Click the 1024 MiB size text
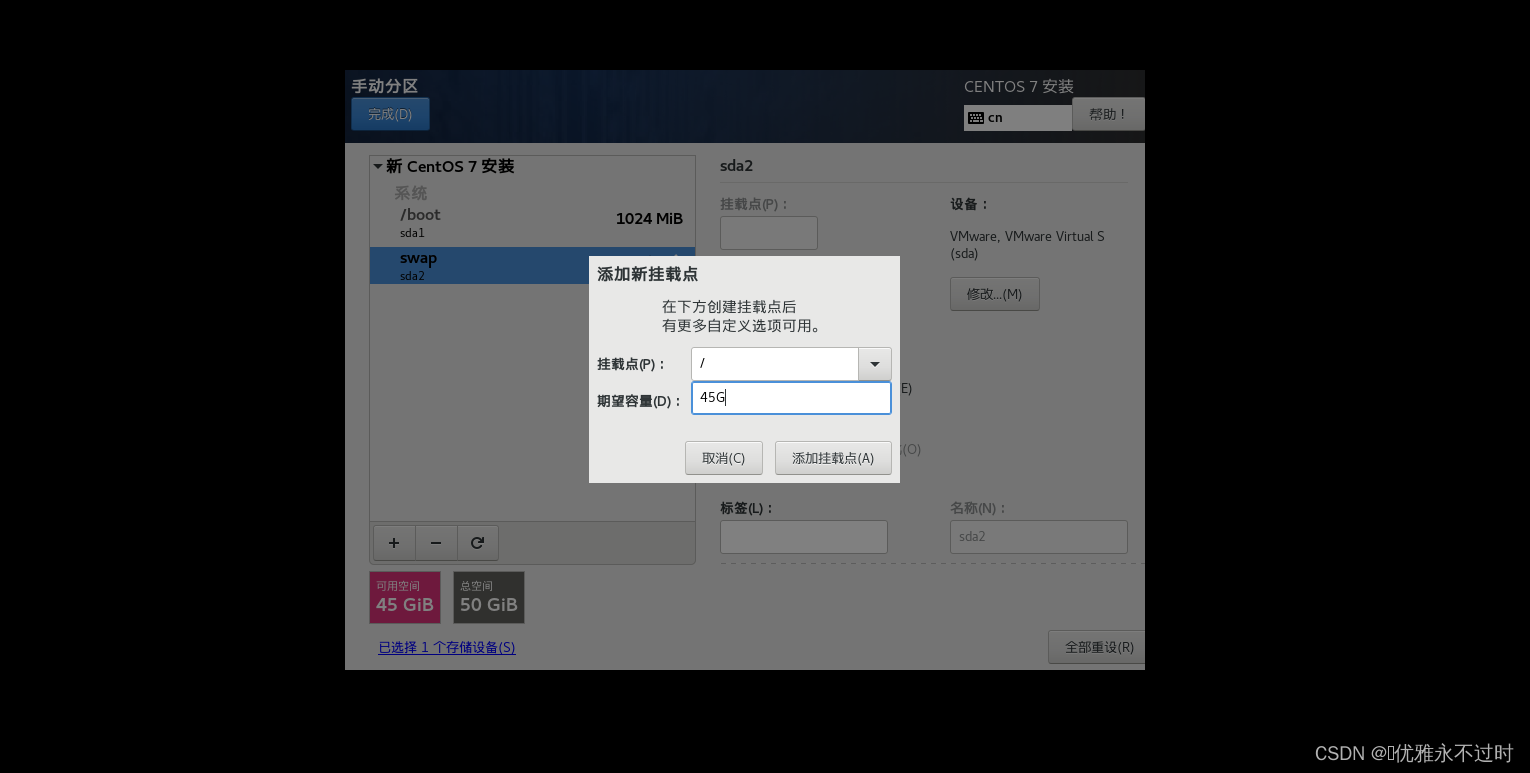The height and width of the screenshot is (773, 1530). click(x=649, y=219)
